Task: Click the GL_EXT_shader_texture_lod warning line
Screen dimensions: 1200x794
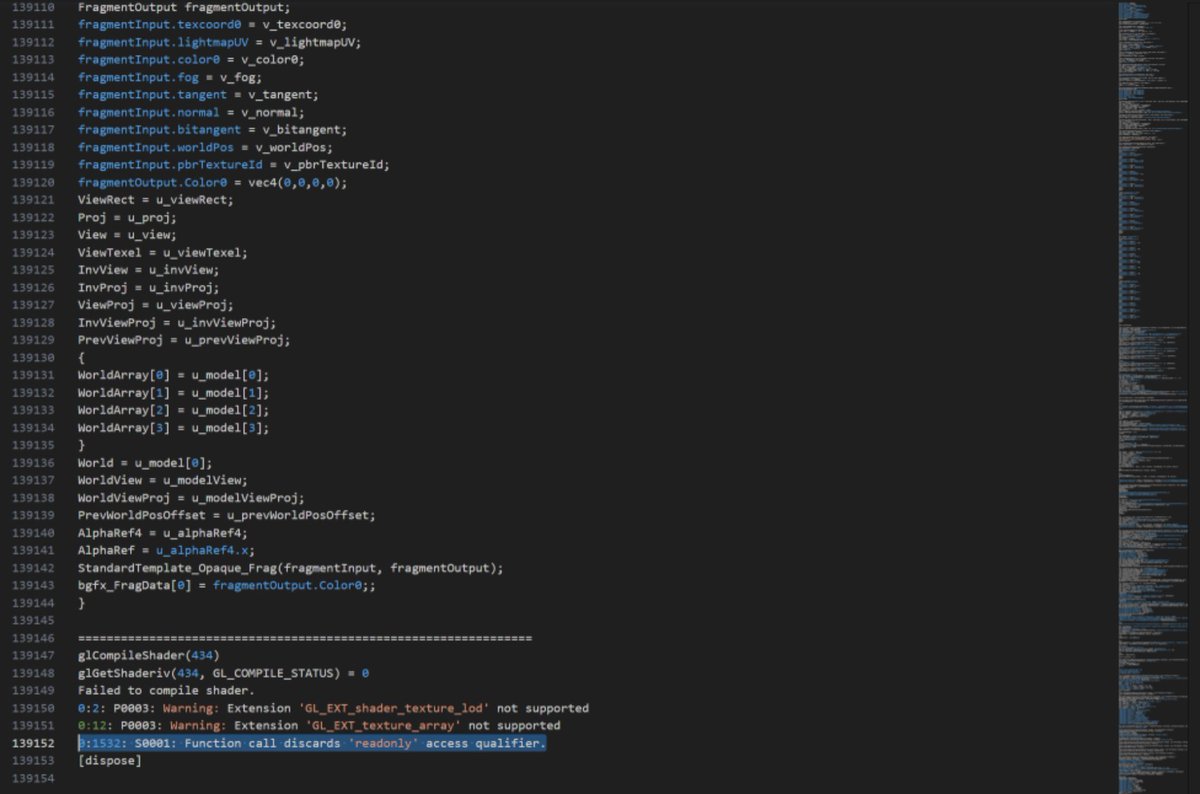Action: (333, 708)
